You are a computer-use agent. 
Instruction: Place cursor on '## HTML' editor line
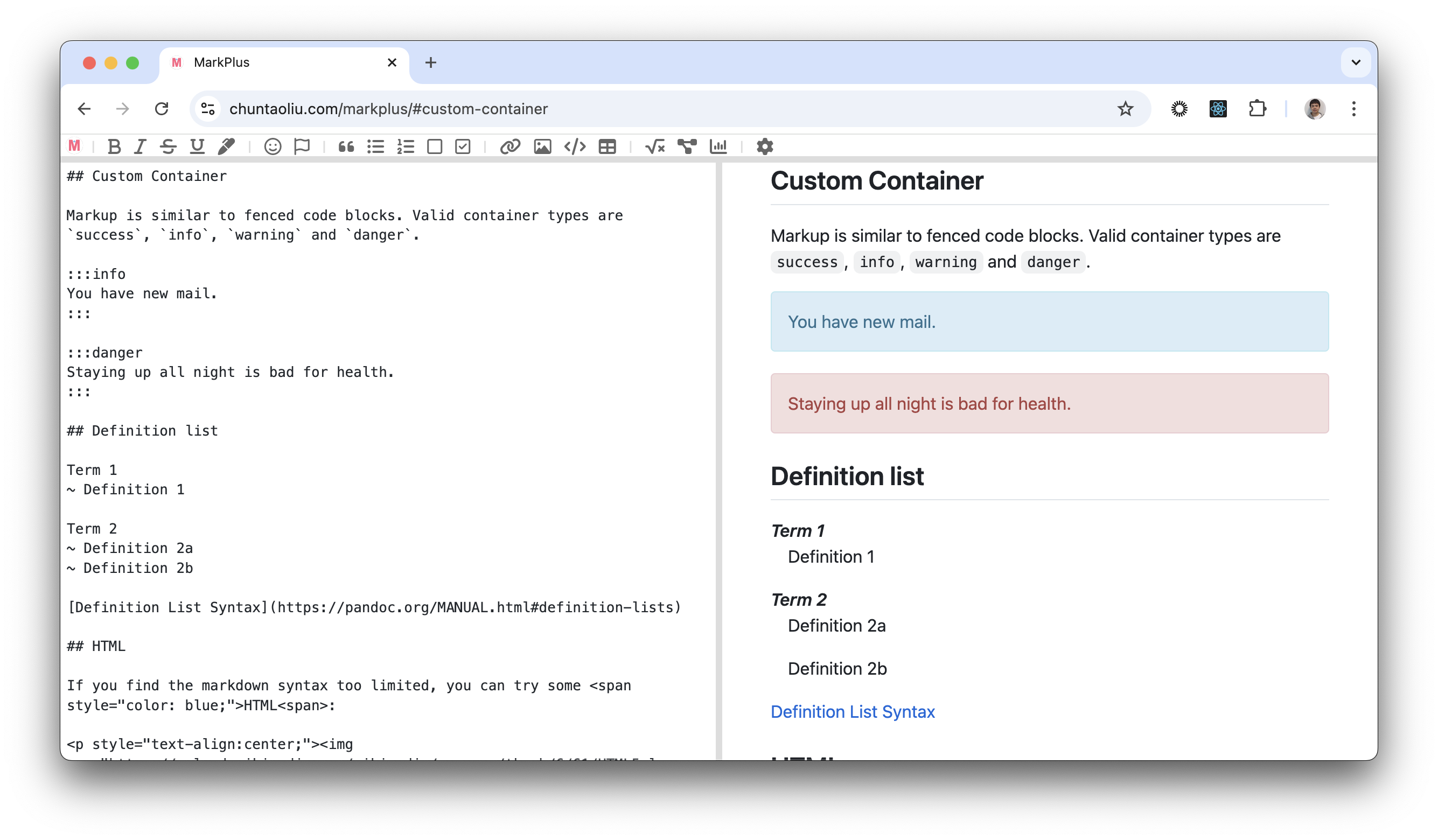[96, 646]
